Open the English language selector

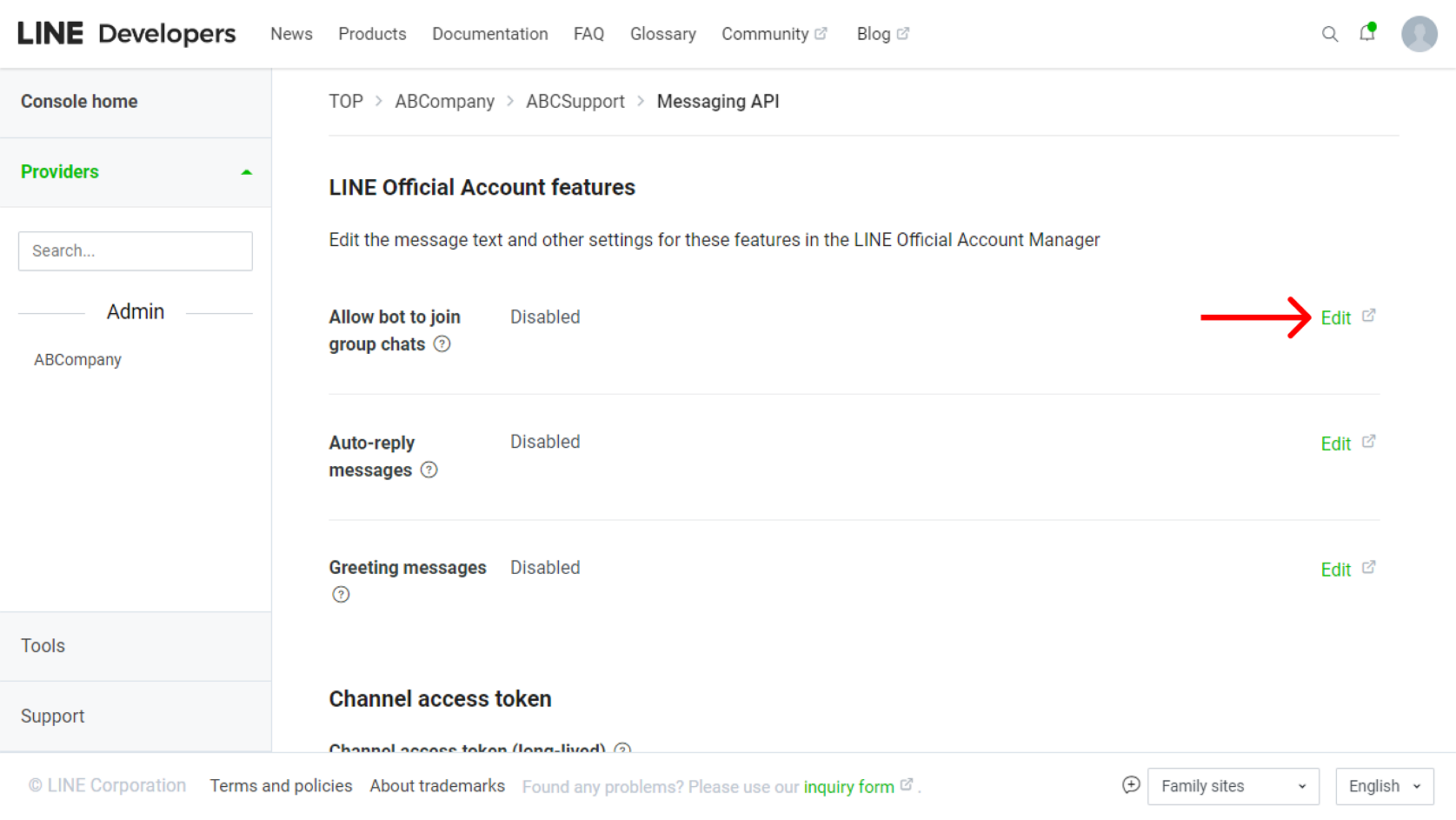1384,785
